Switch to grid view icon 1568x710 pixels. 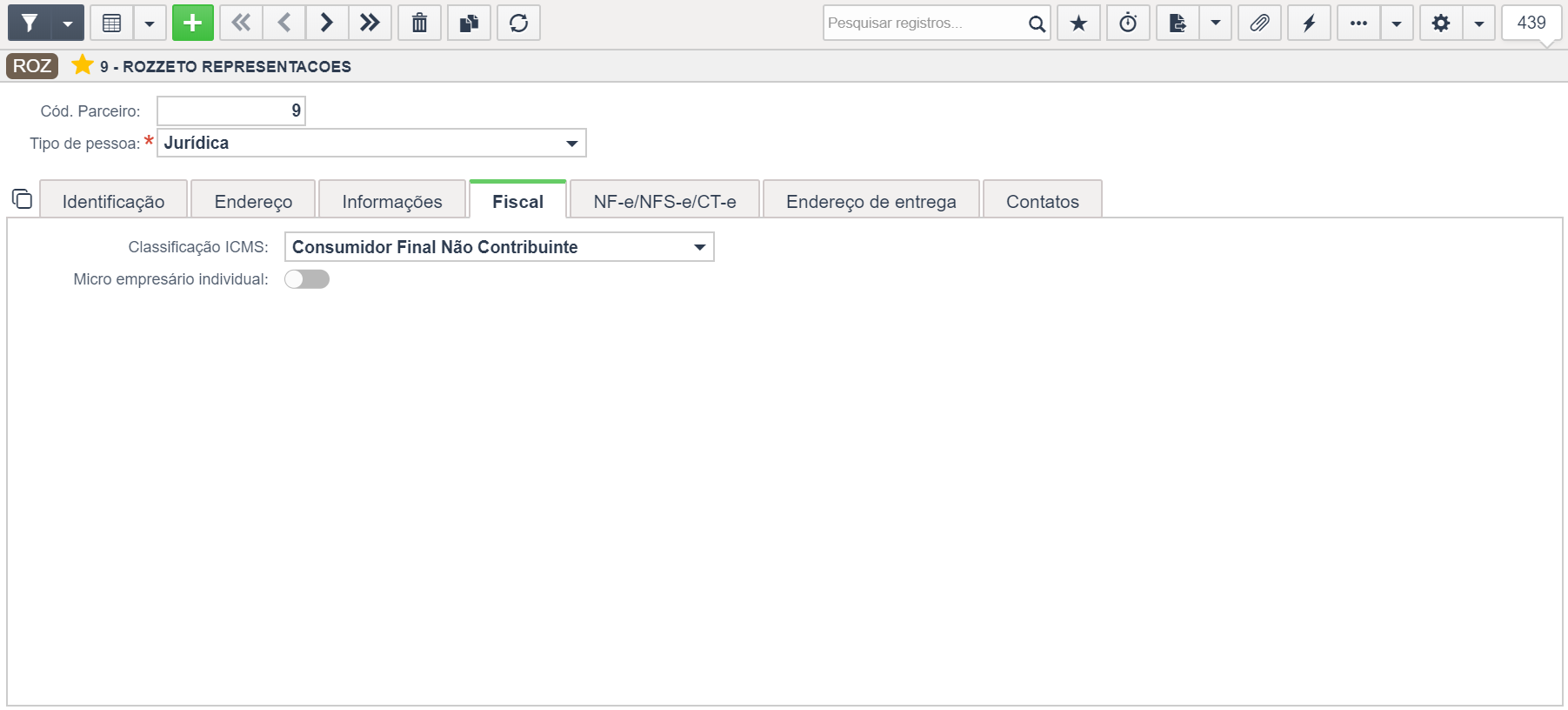(x=111, y=23)
